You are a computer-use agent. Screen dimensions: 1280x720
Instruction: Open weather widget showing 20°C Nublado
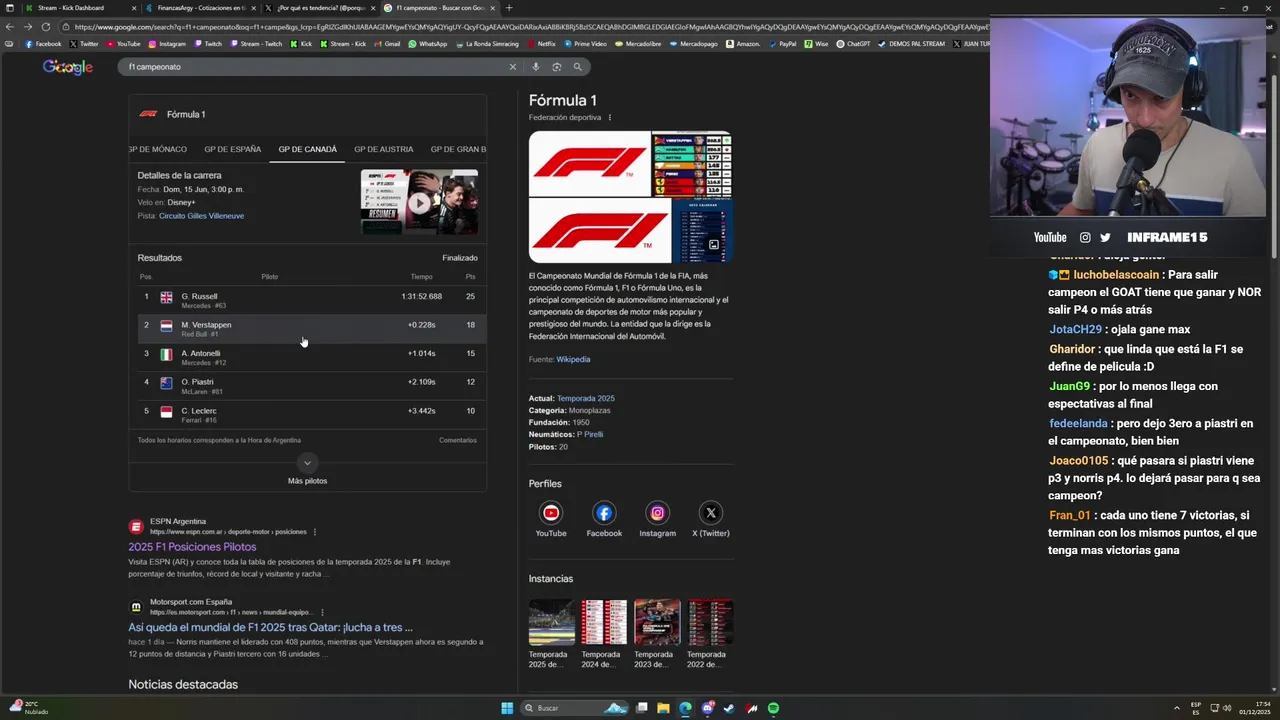(27, 708)
